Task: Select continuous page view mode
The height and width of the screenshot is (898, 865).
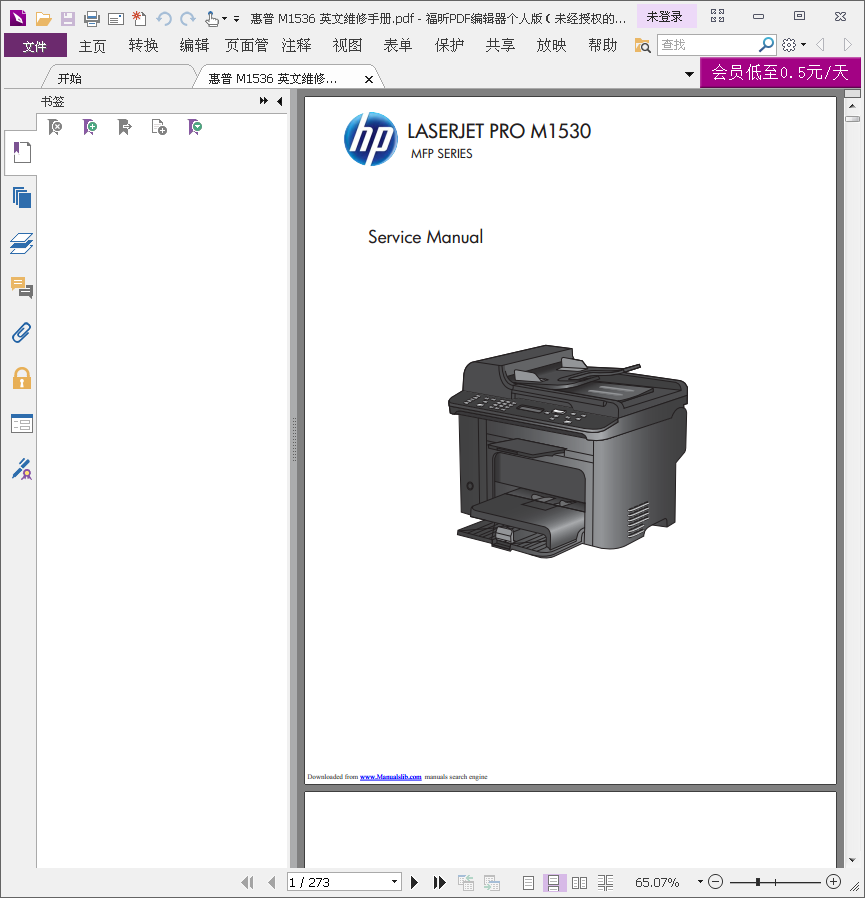Action: (553, 883)
